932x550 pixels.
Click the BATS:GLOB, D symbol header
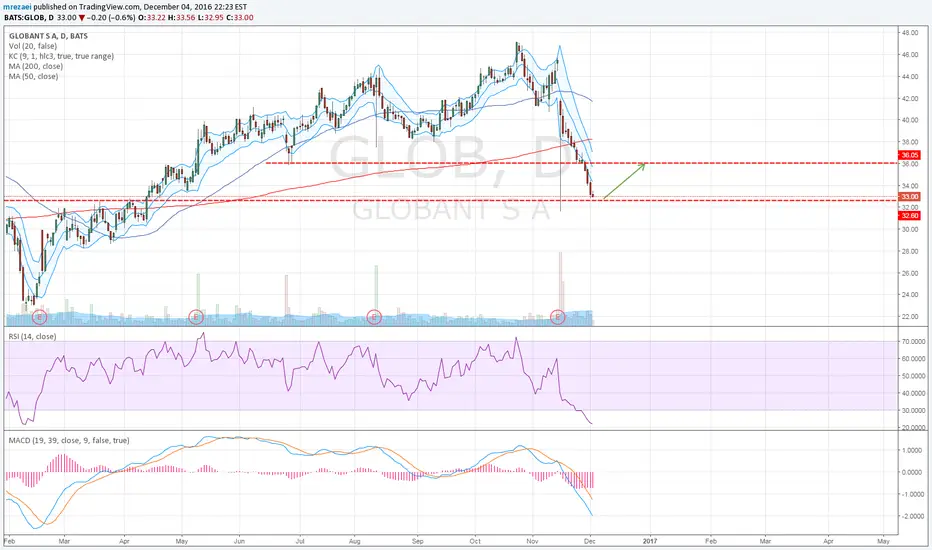tap(28, 17)
